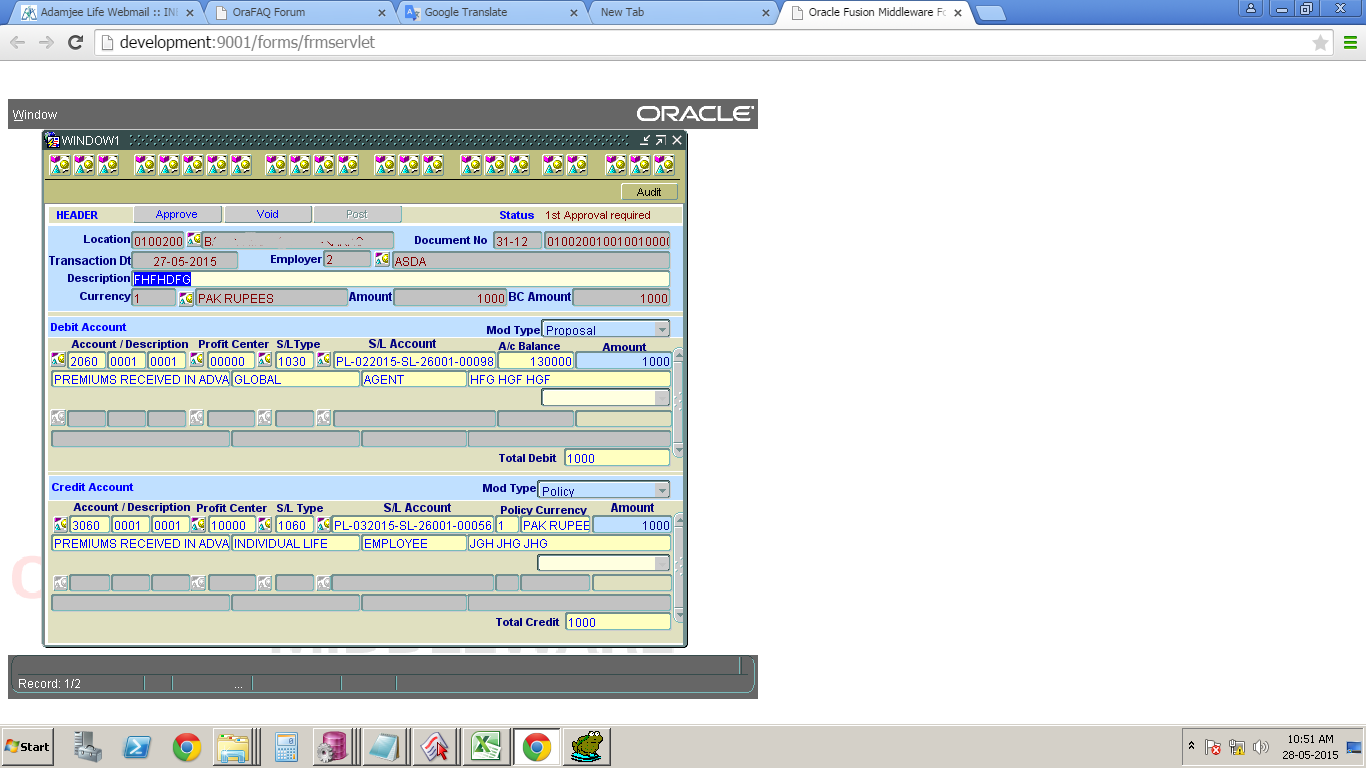Click the Currency lookup icon beside PAK RUPEES

coord(186,298)
